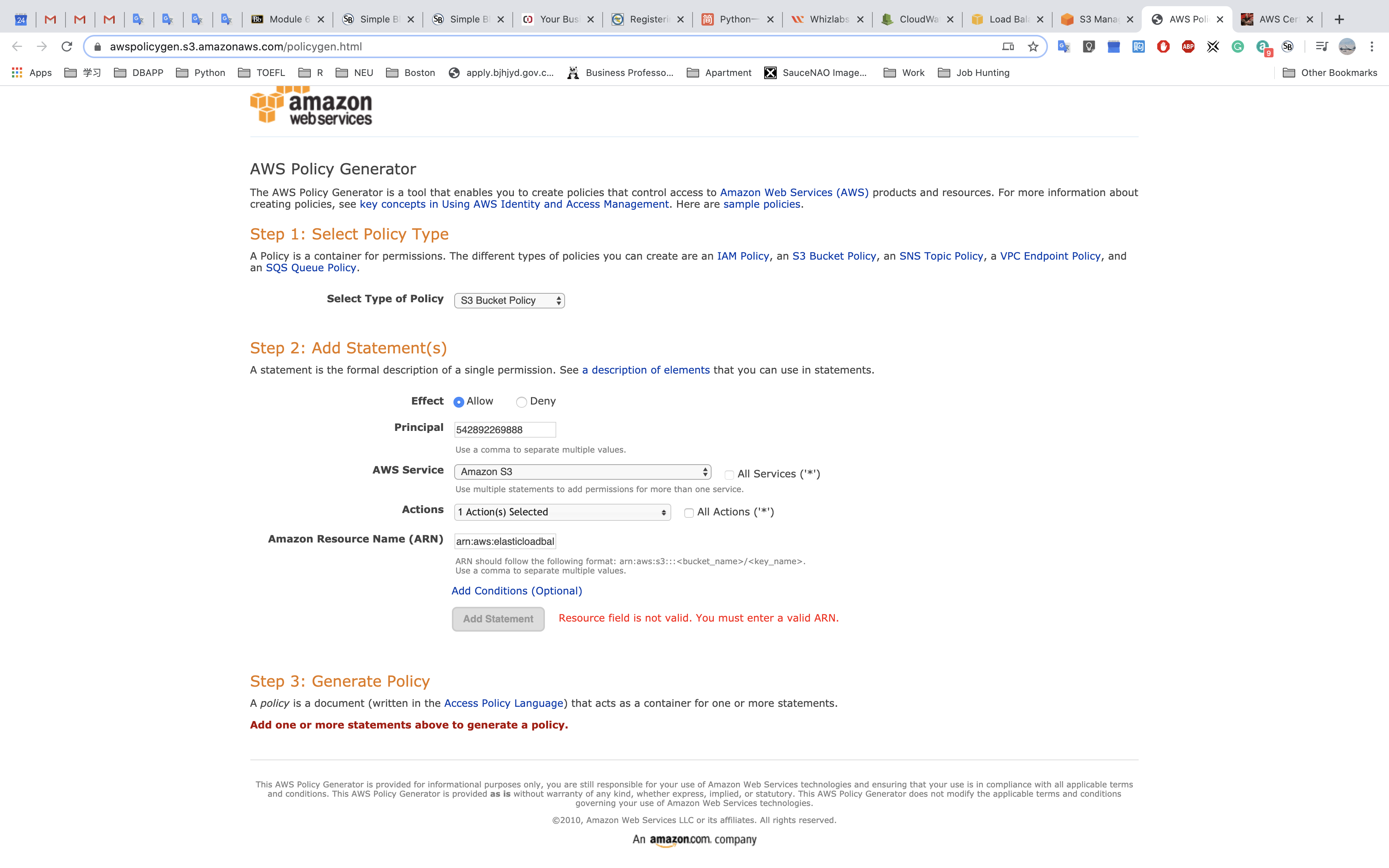
Task: Click the Principal input field
Action: tap(505, 429)
